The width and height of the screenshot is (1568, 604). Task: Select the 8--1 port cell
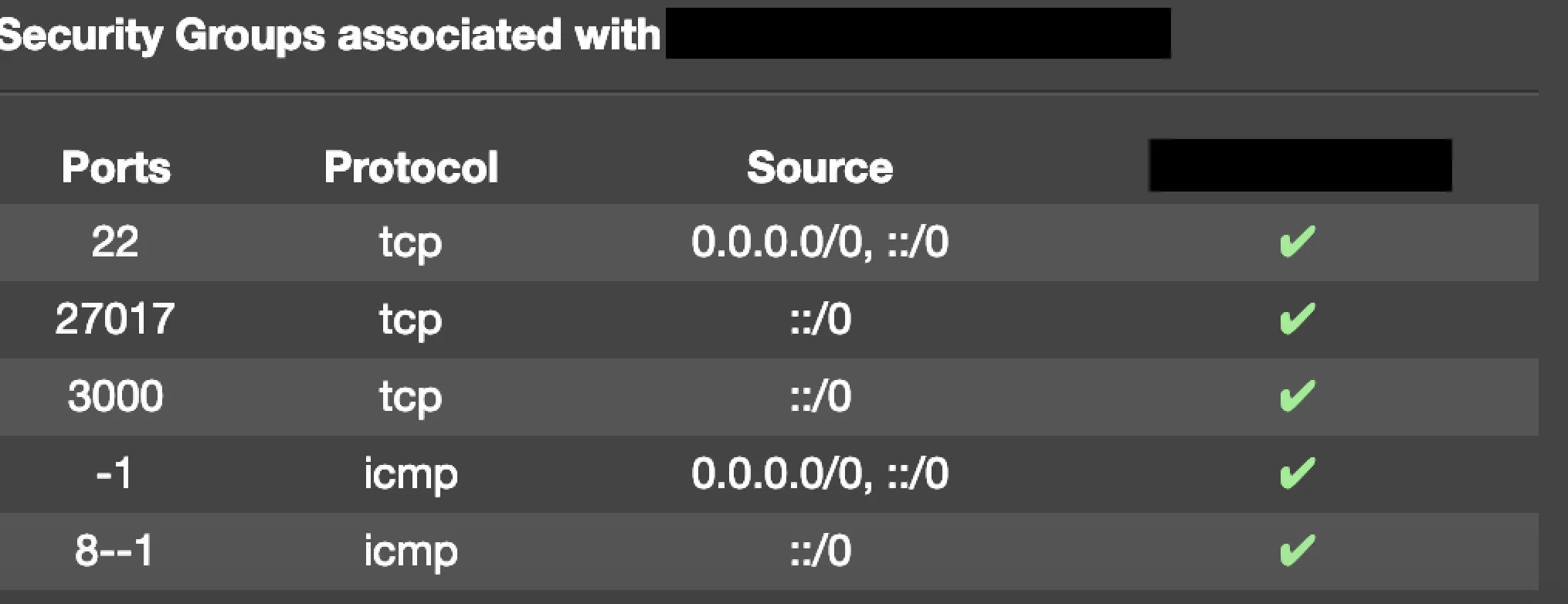[115, 551]
